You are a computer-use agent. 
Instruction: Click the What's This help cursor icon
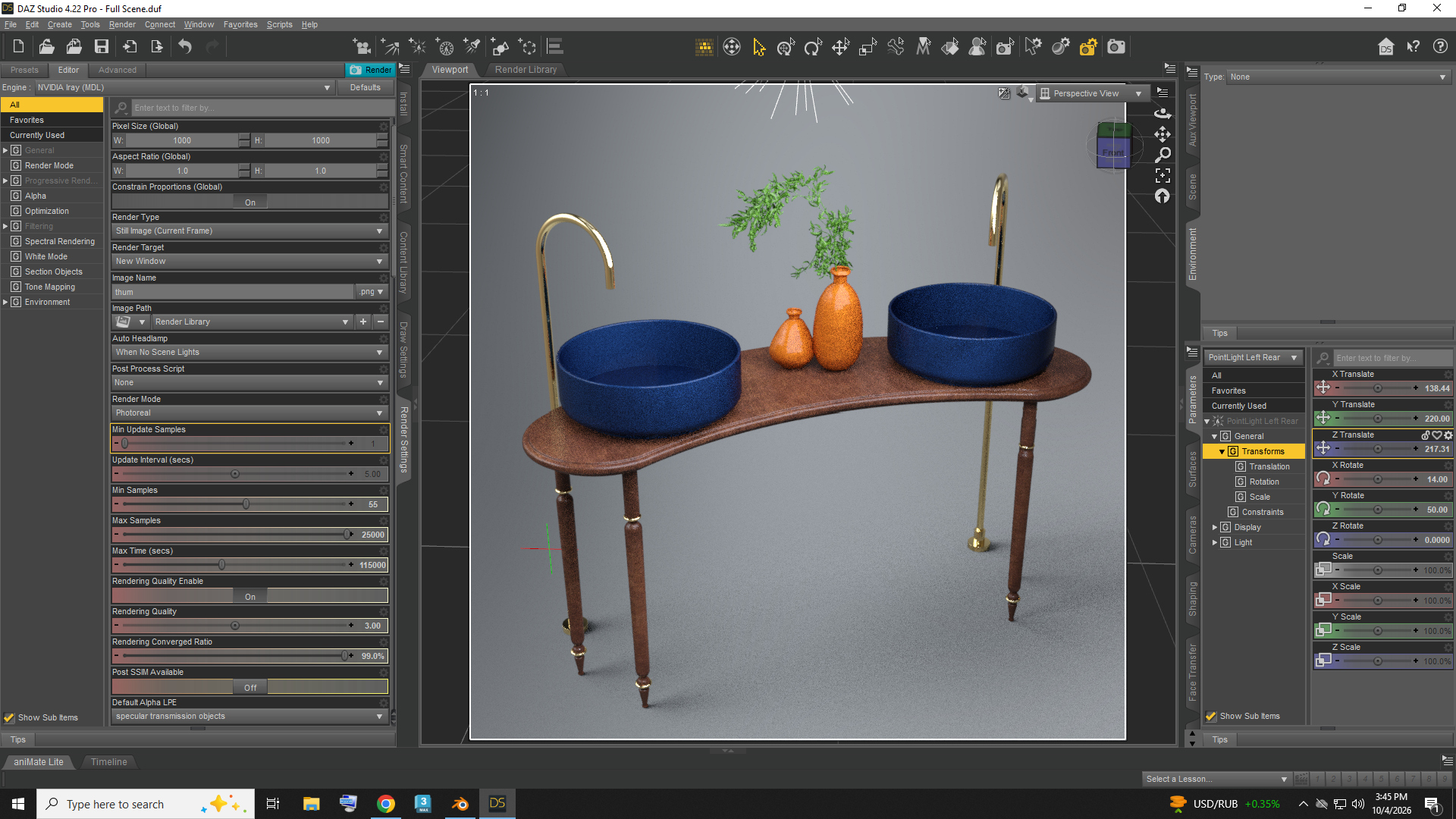point(1413,47)
